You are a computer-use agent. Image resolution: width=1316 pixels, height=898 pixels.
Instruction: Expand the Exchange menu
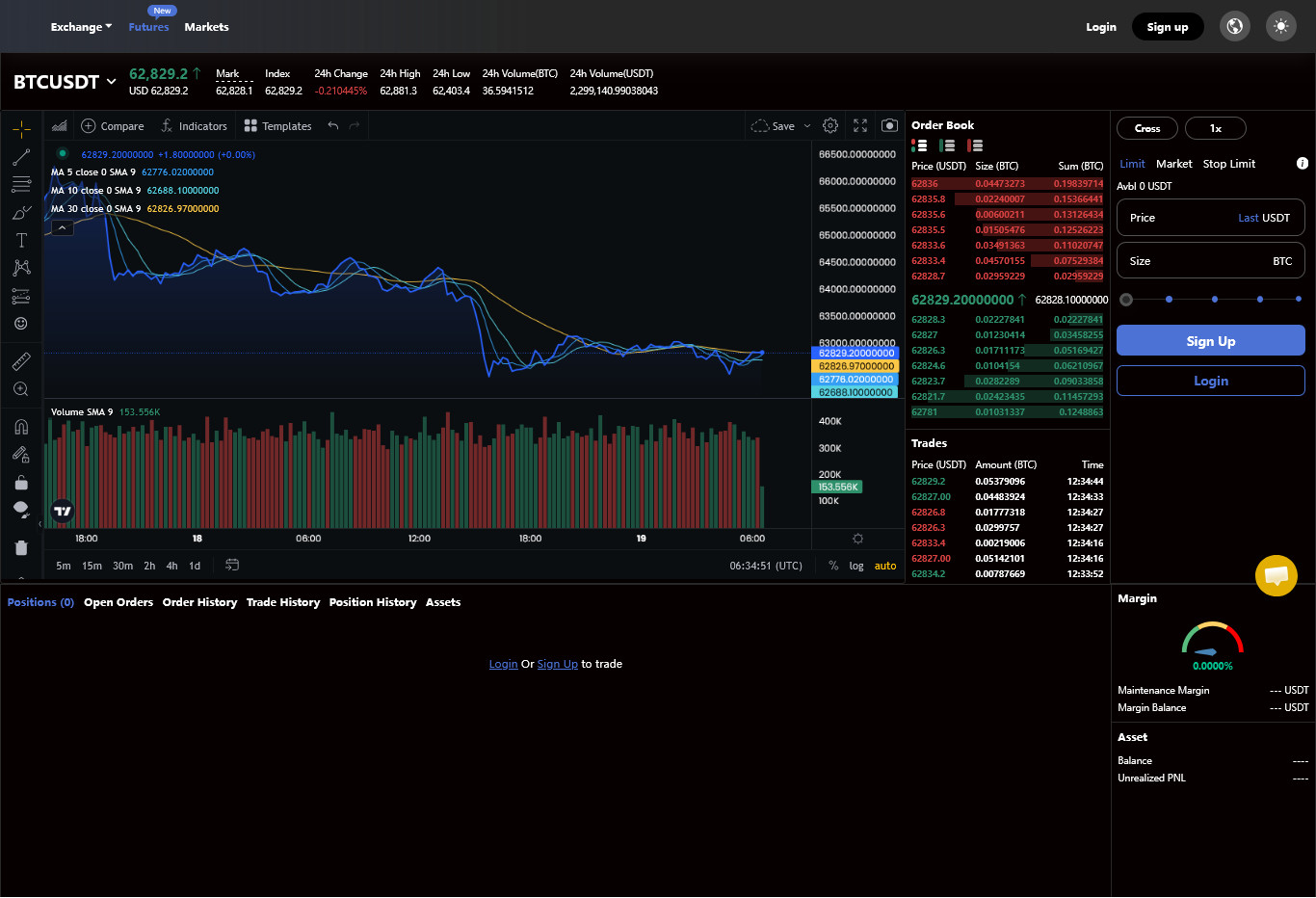pyautogui.click(x=81, y=27)
